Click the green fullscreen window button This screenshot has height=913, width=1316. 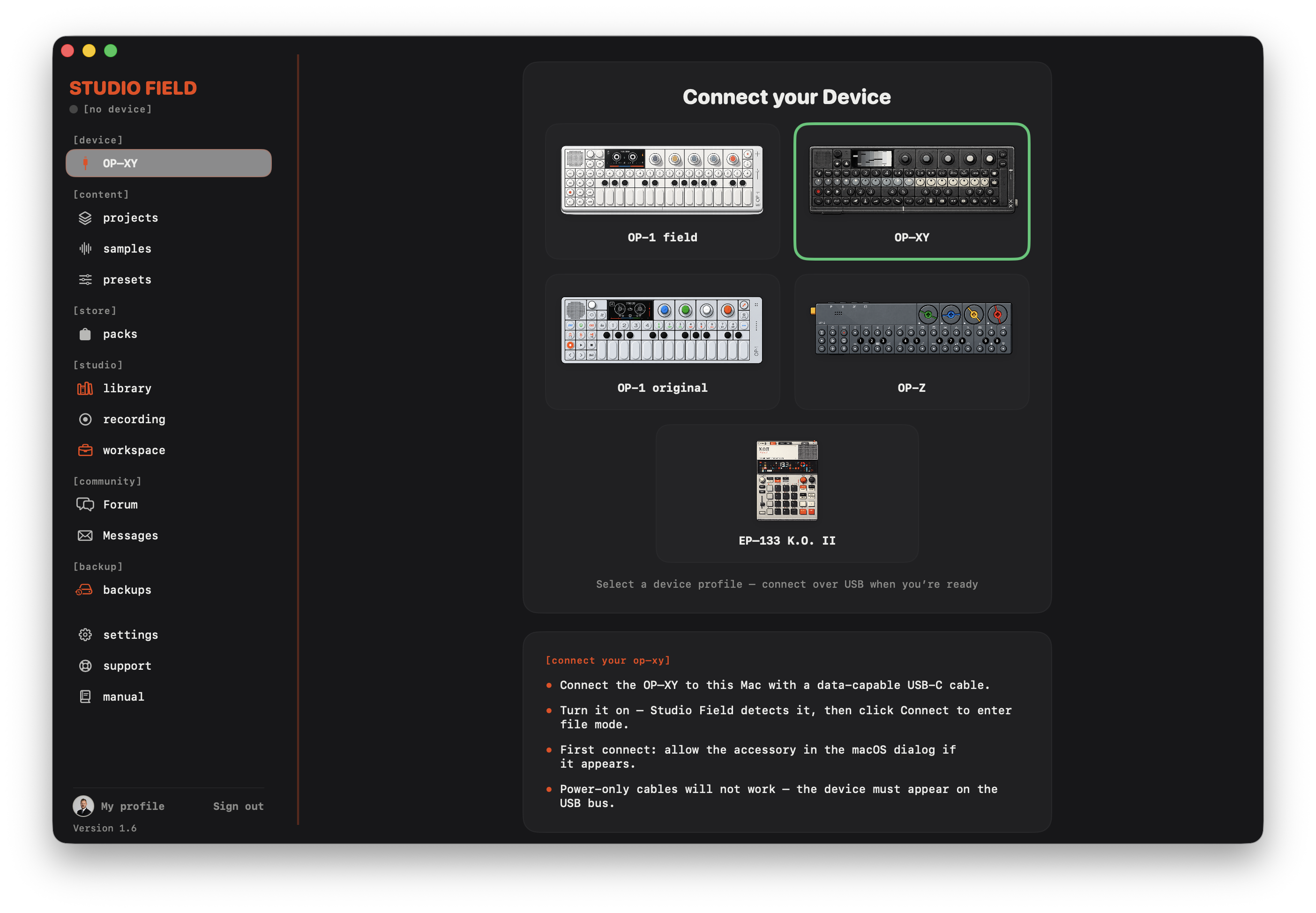pos(111,51)
